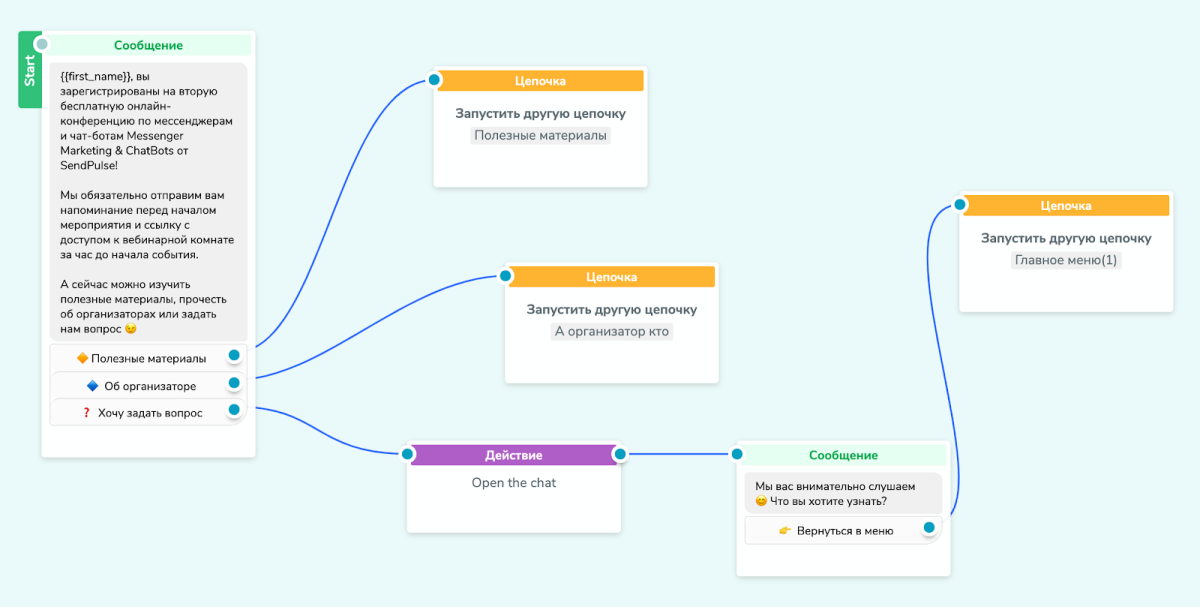Click input connector of А организатор кто chain block
Screen dimensions: 1200x607
pos(506,275)
